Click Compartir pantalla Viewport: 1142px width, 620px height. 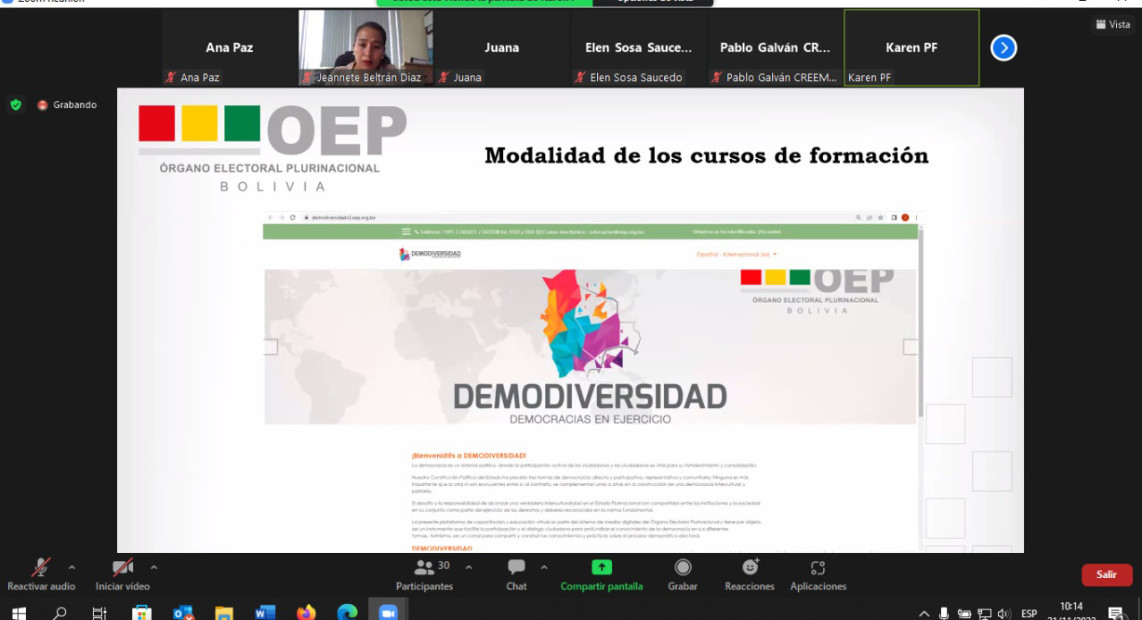601,575
